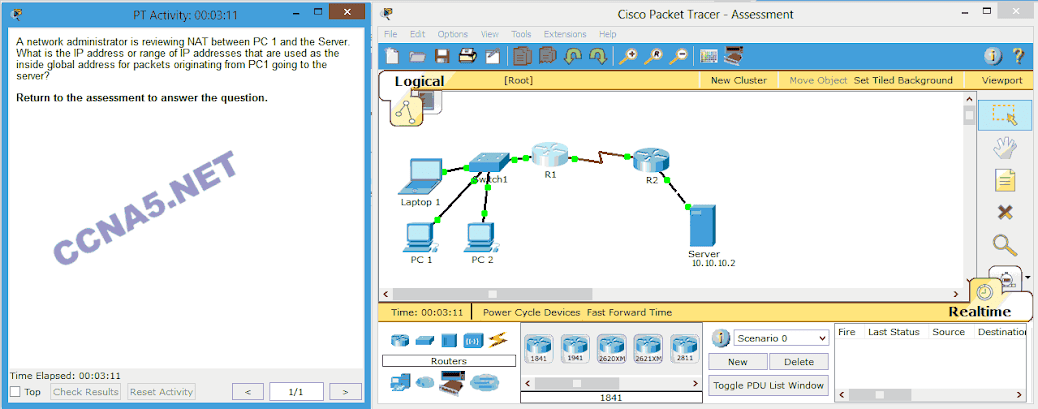Click Power Cycle Devices
The image size is (1038, 409).
click(532, 312)
